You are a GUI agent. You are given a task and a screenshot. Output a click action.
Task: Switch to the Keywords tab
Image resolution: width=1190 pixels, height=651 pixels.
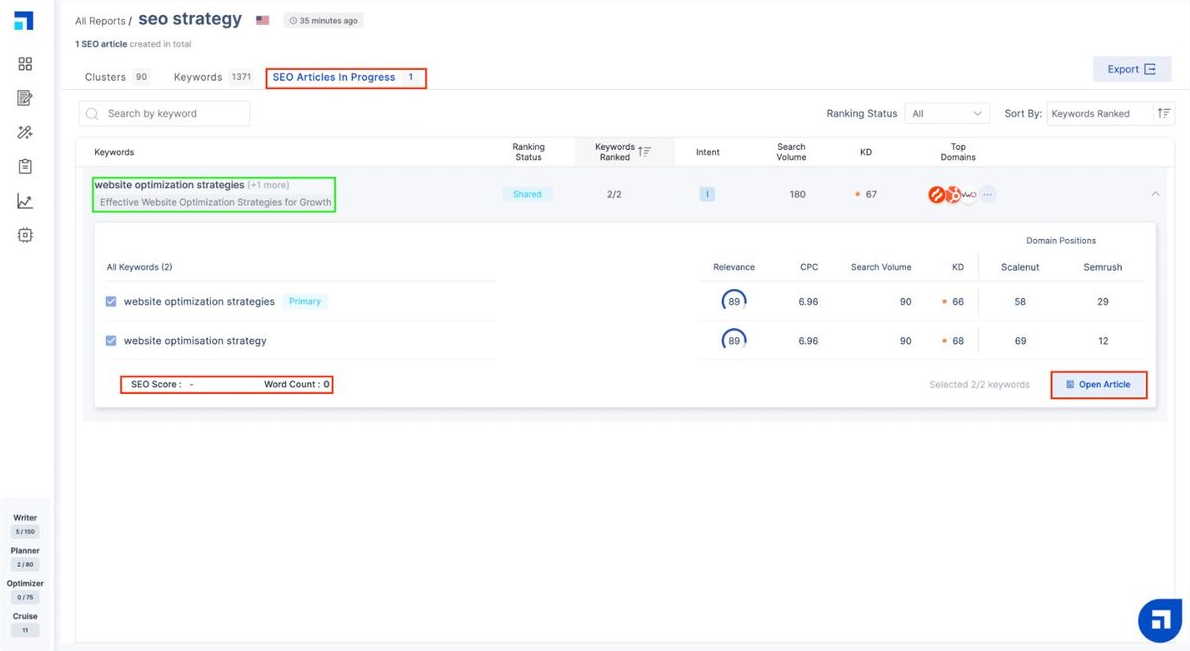click(x=212, y=77)
